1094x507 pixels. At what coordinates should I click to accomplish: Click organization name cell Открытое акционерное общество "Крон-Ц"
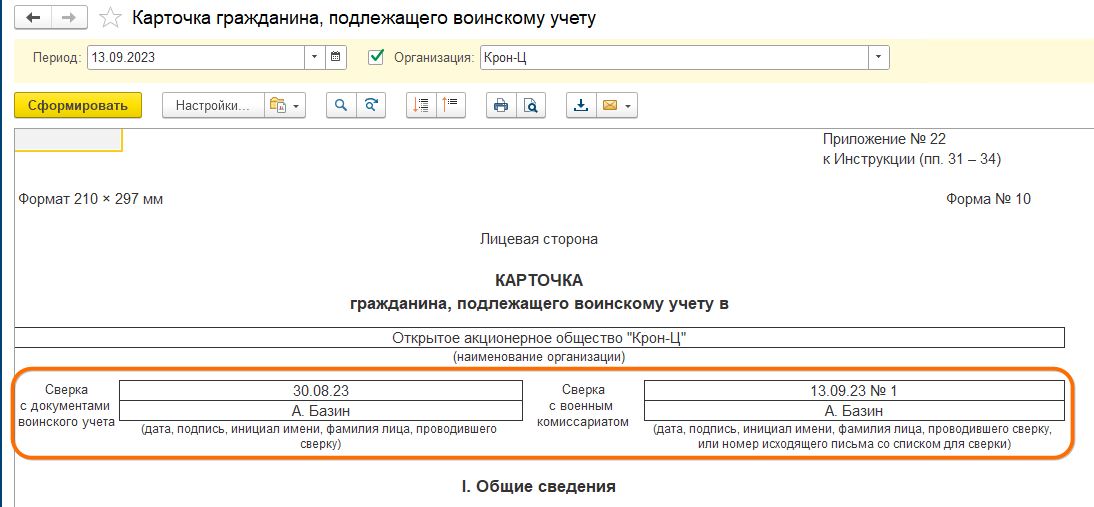539,338
